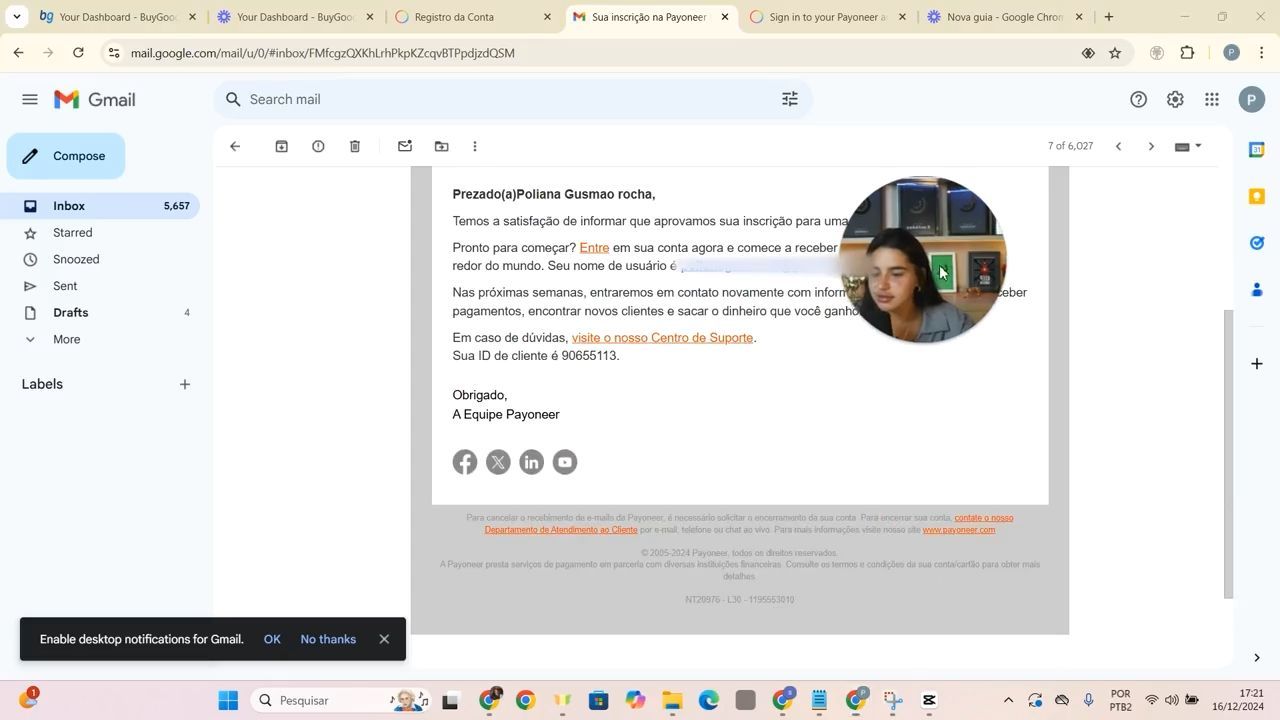The image size is (1280, 720).
Task: Open File Explorer from taskbar
Action: (672, 701)
